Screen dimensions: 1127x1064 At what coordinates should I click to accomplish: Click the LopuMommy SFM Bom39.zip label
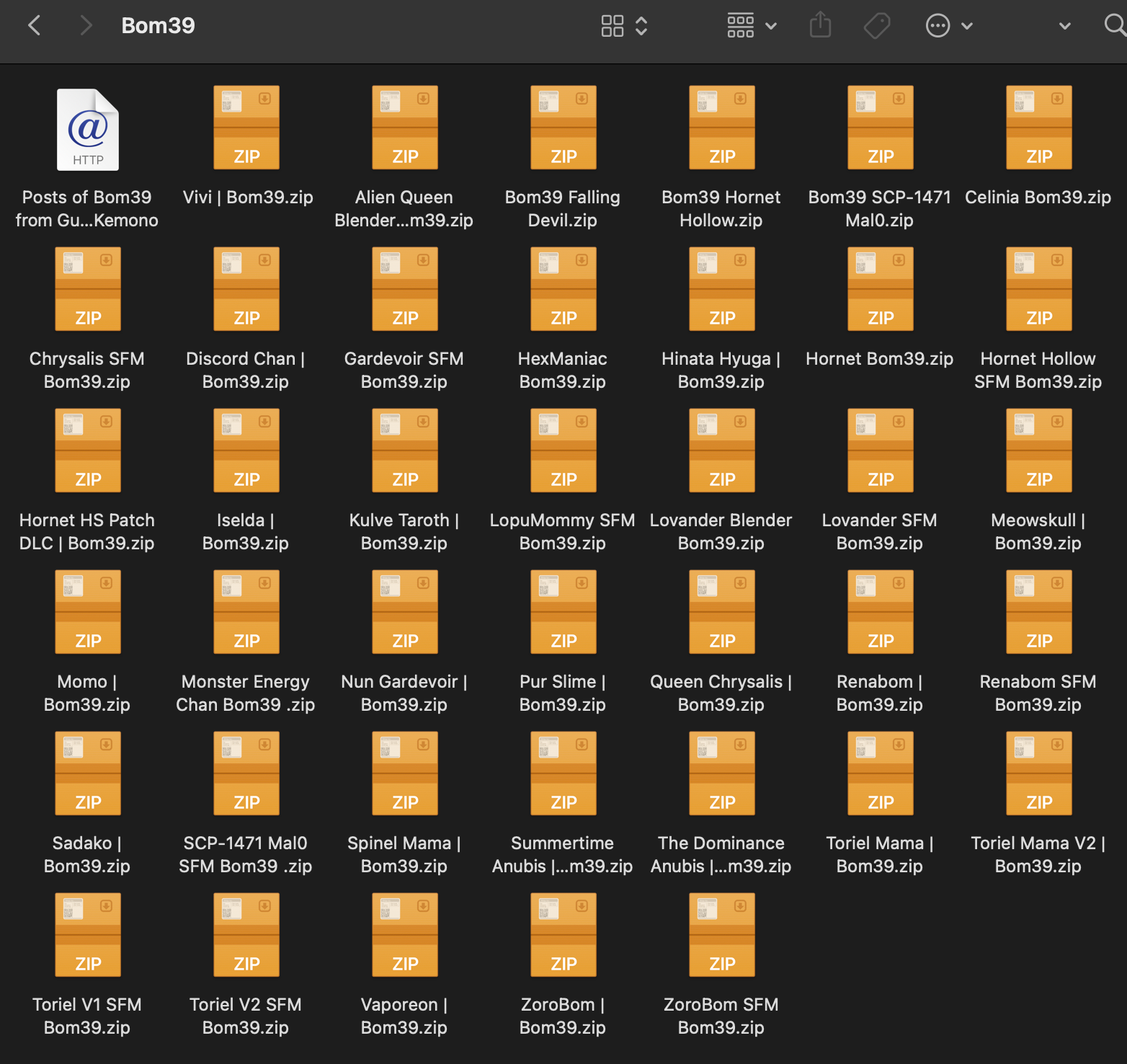(x=563, y=532)
